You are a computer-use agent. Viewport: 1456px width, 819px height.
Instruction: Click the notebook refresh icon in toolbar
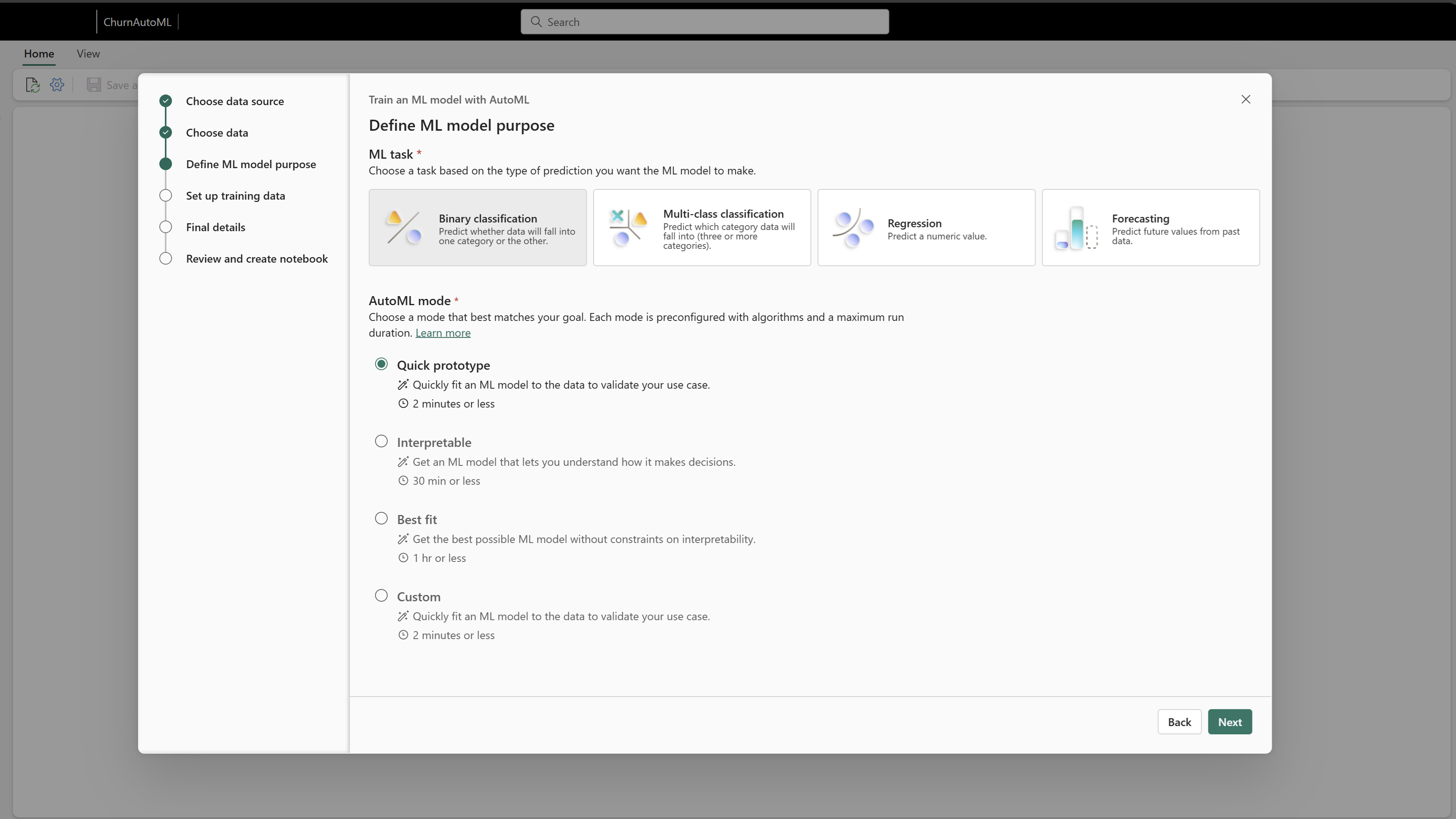click(32, 85)
